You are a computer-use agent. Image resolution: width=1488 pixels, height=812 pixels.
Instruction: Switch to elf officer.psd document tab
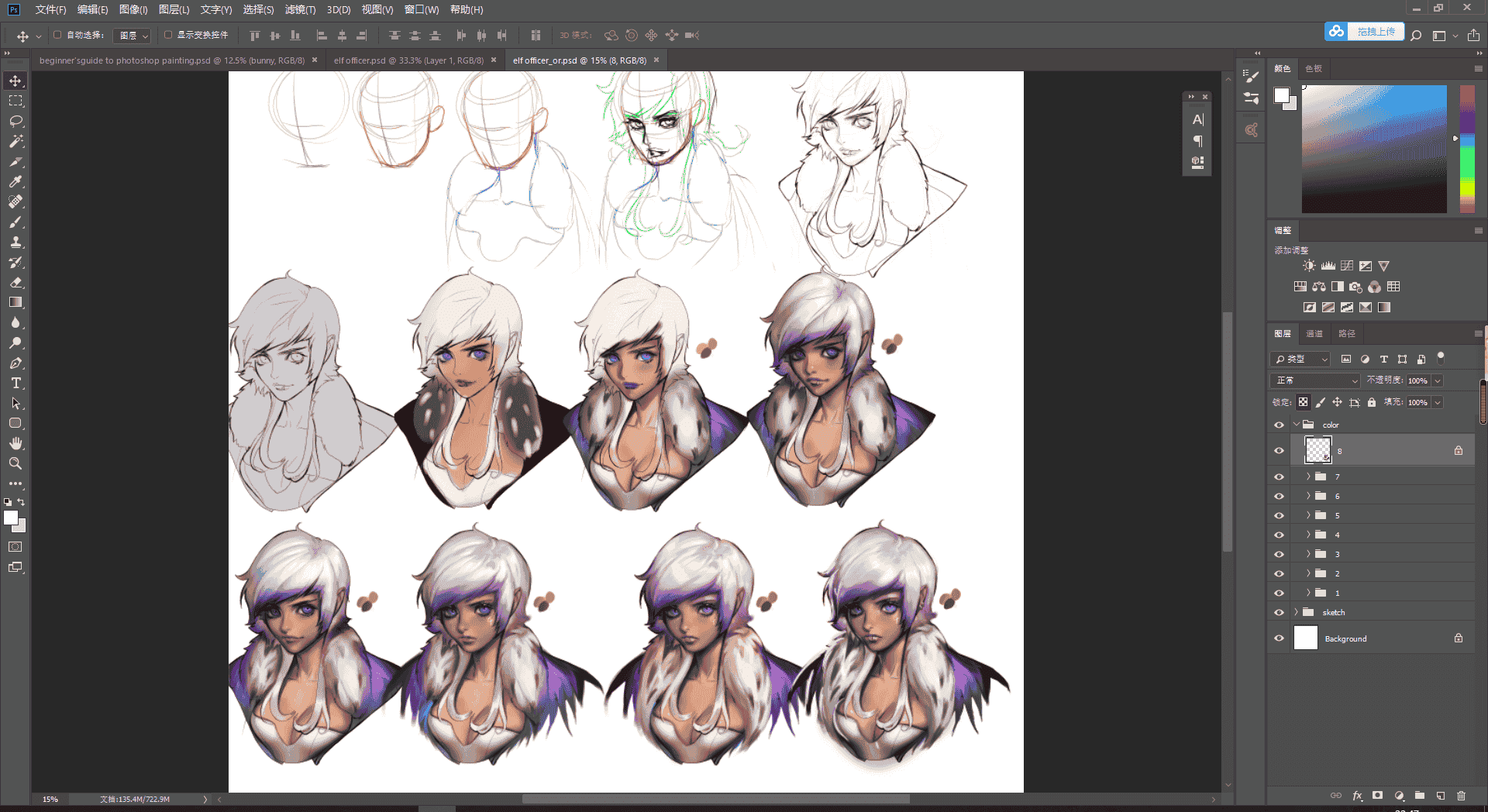click(x=408, y=60)
